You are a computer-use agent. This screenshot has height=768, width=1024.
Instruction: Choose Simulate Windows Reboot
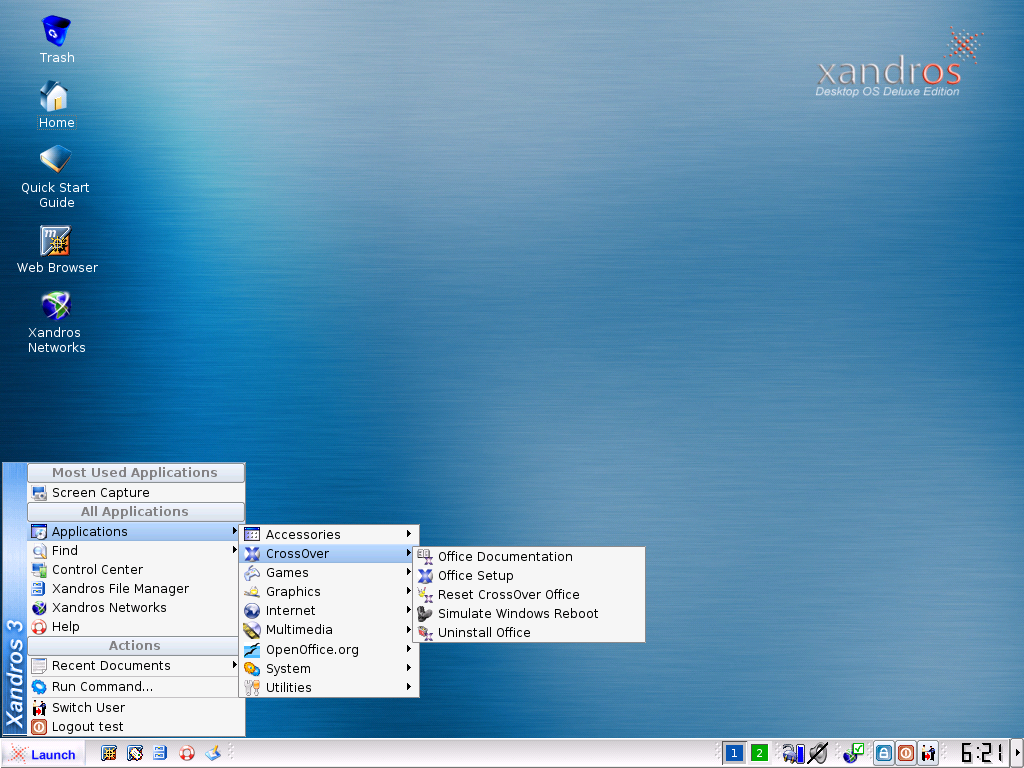(x=530, y=613)
